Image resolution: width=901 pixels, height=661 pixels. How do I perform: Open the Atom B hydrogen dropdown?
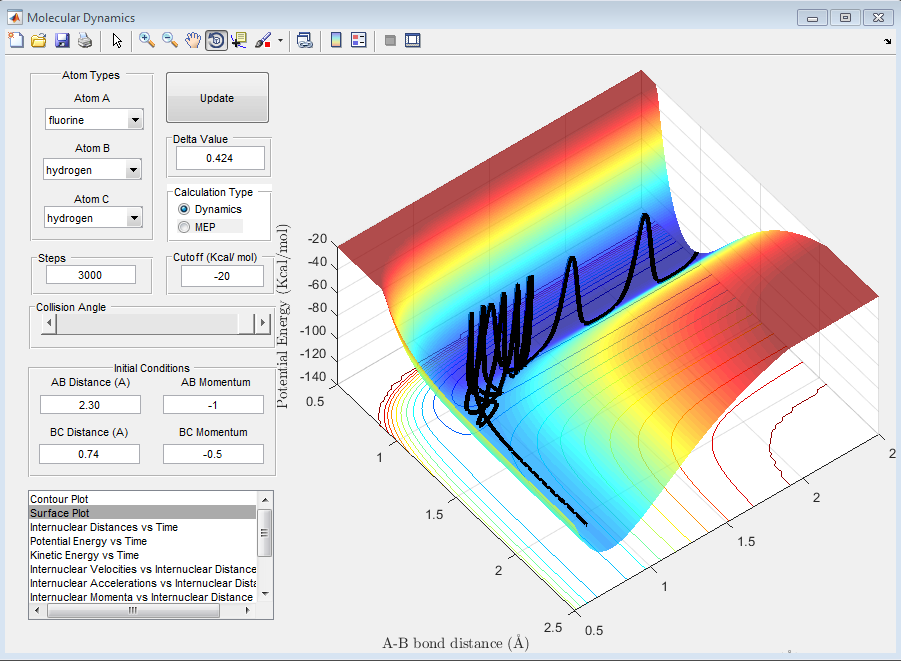(x=135, y=170)
